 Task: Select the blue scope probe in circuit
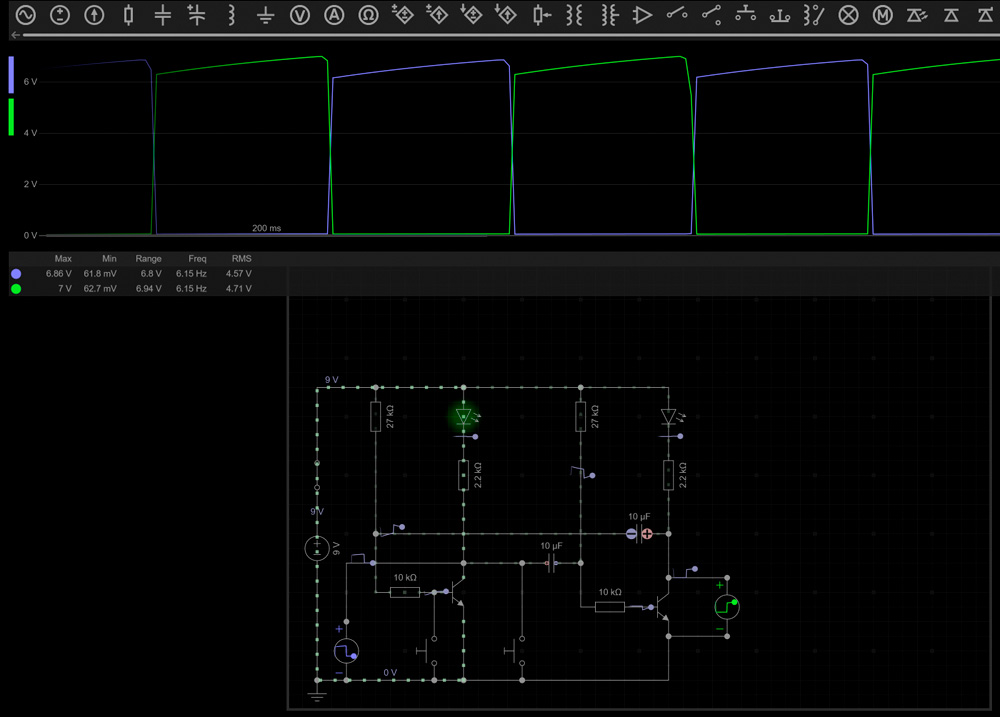[x=346, y=652]
